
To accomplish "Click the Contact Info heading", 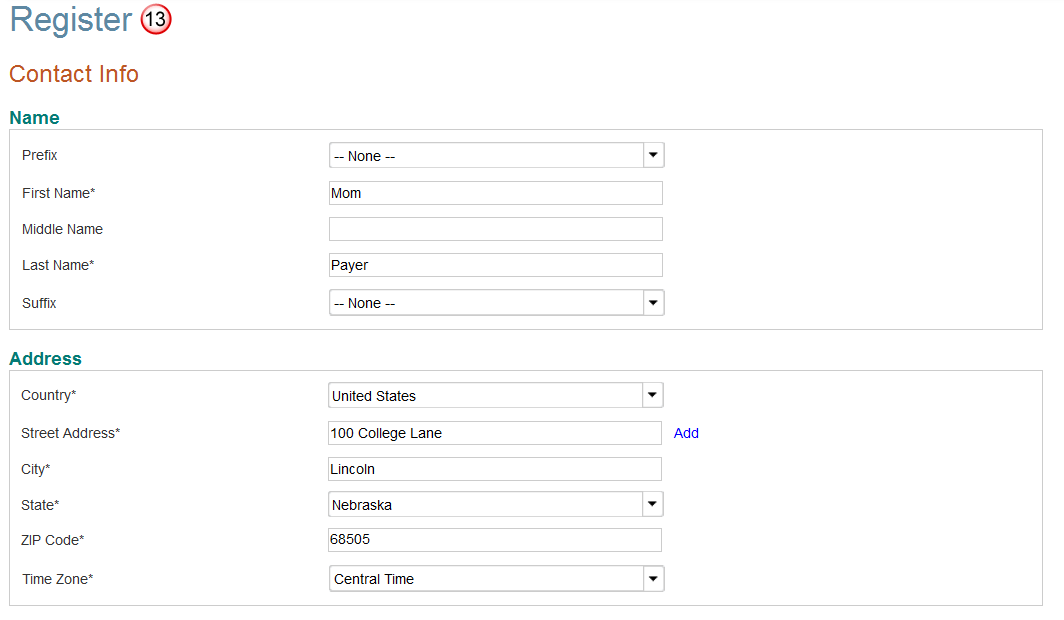I will 74,74.
